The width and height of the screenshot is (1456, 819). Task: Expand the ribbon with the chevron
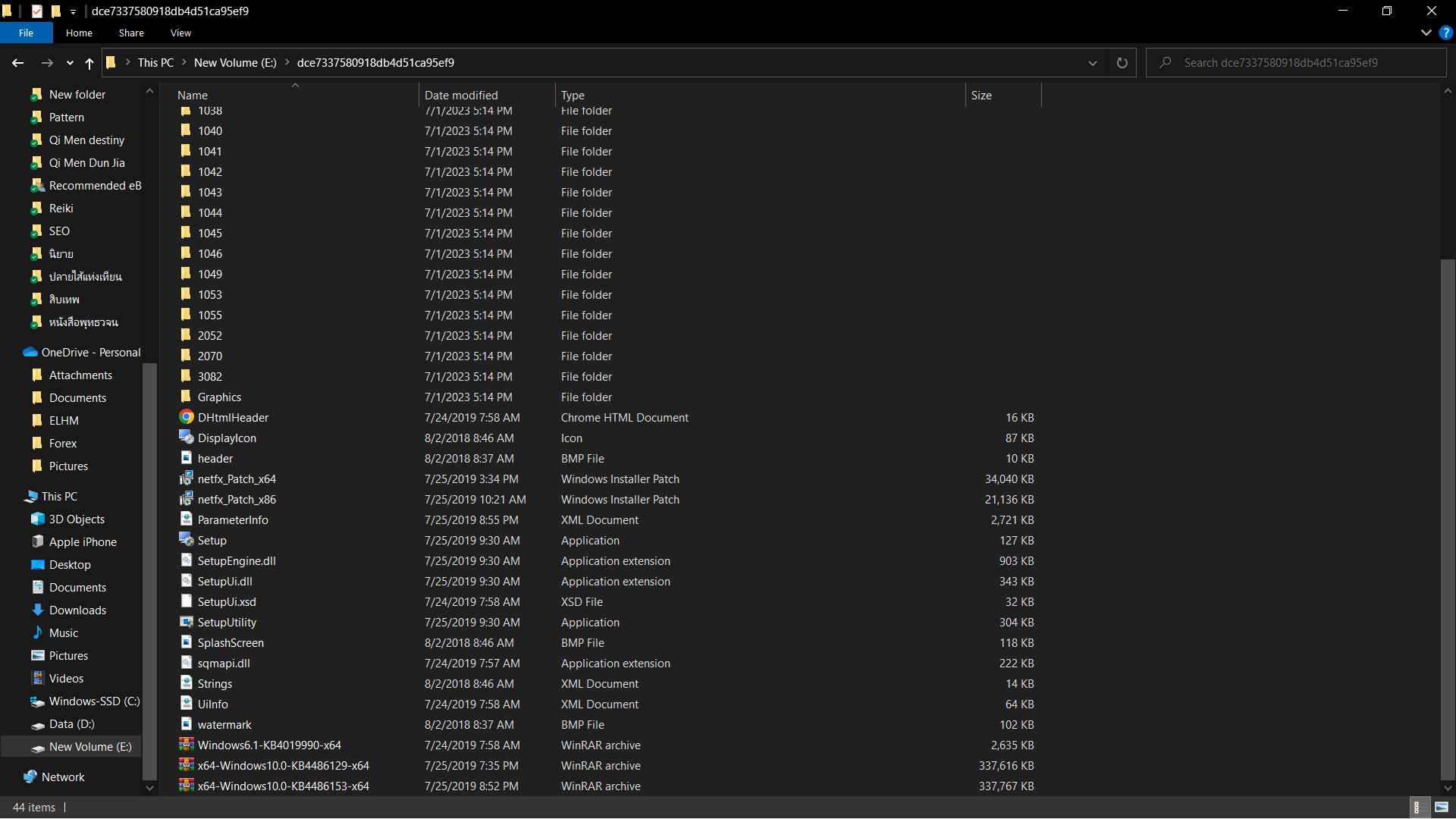coord(1426,33)
